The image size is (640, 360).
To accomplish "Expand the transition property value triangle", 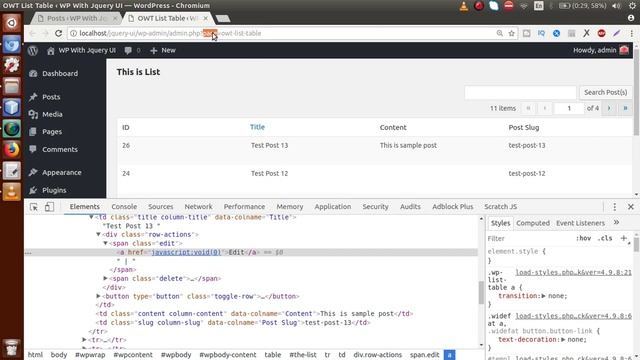I will pos(543,296).
